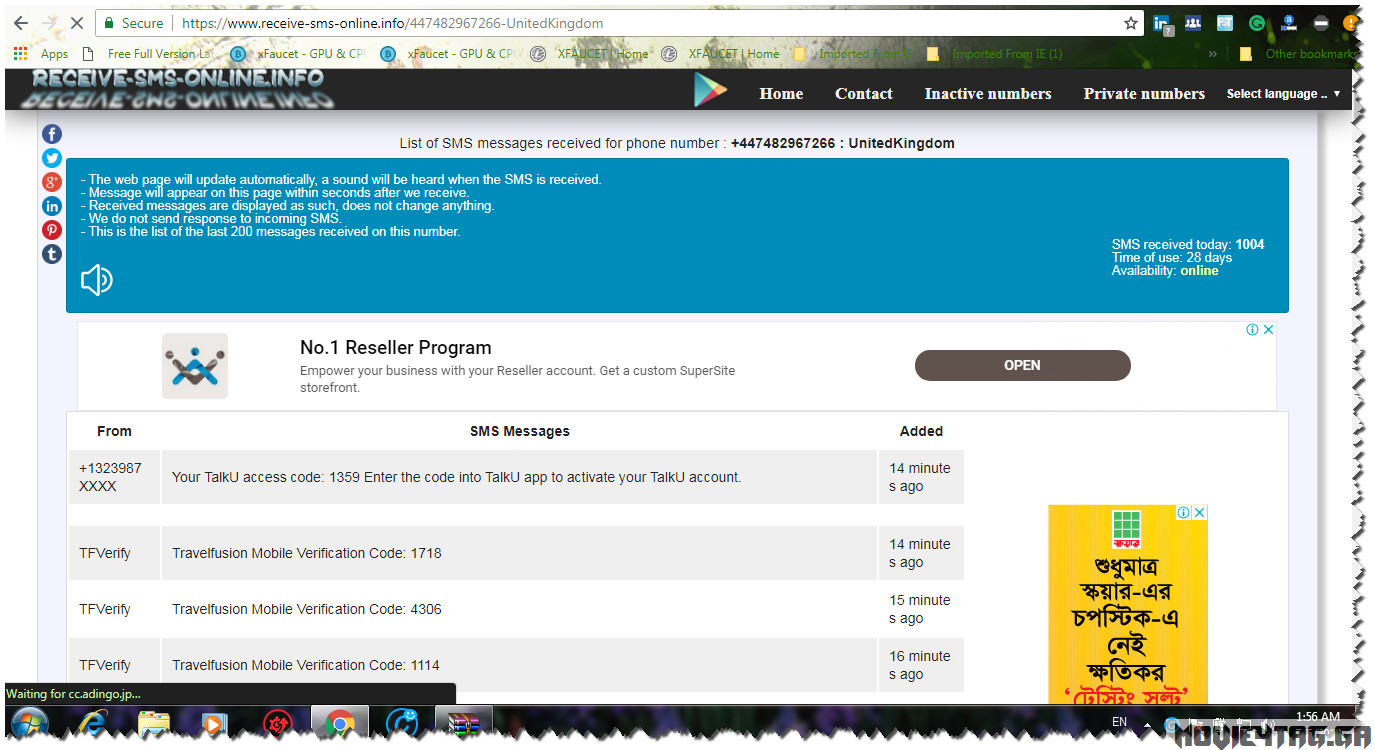This screenshot has height=750, width=1375.
Task: Share page on Twitter
Action: (x=52, y=158)
